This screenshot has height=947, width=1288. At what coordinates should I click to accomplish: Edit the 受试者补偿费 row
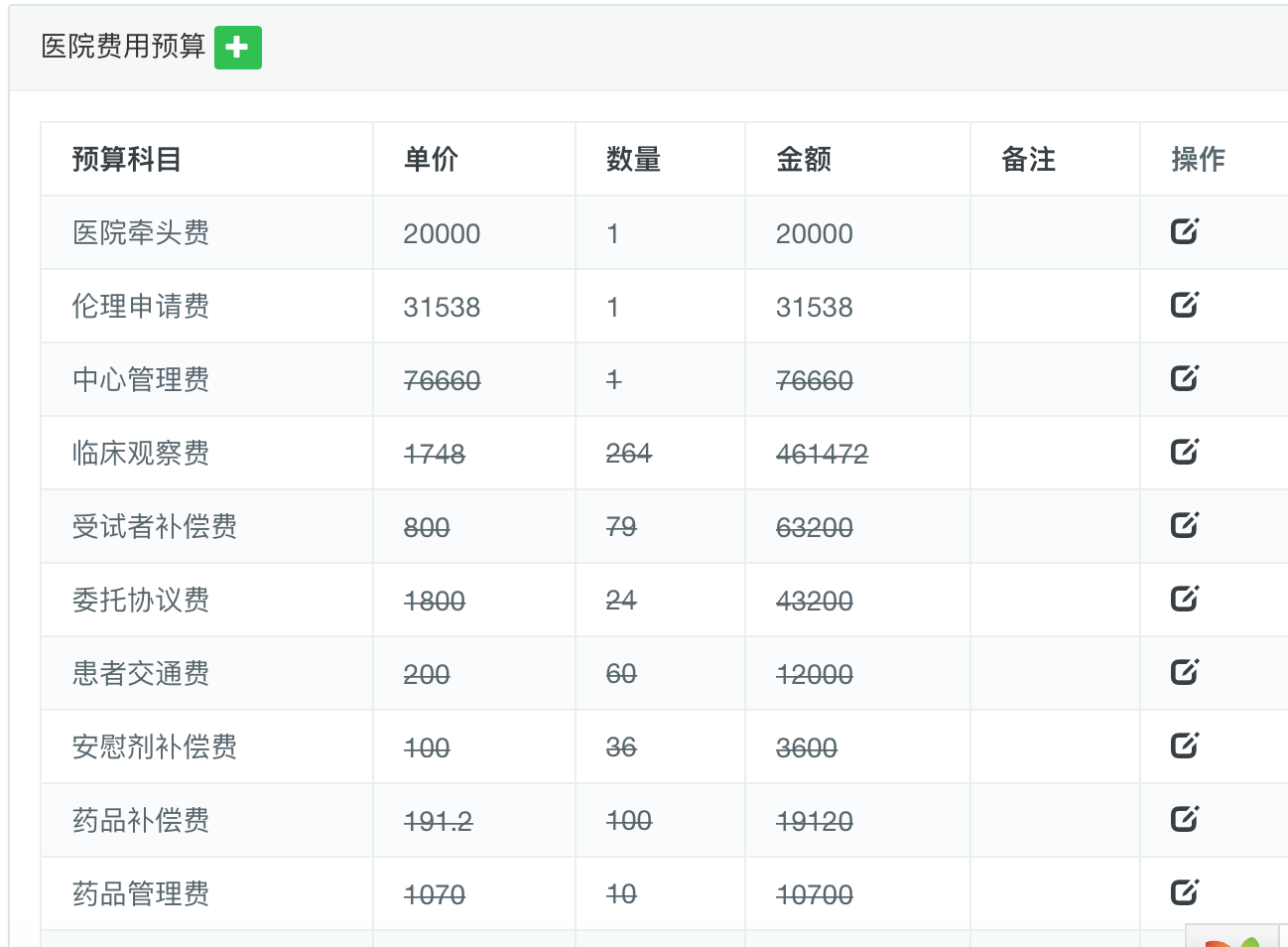coord(1185,525)
